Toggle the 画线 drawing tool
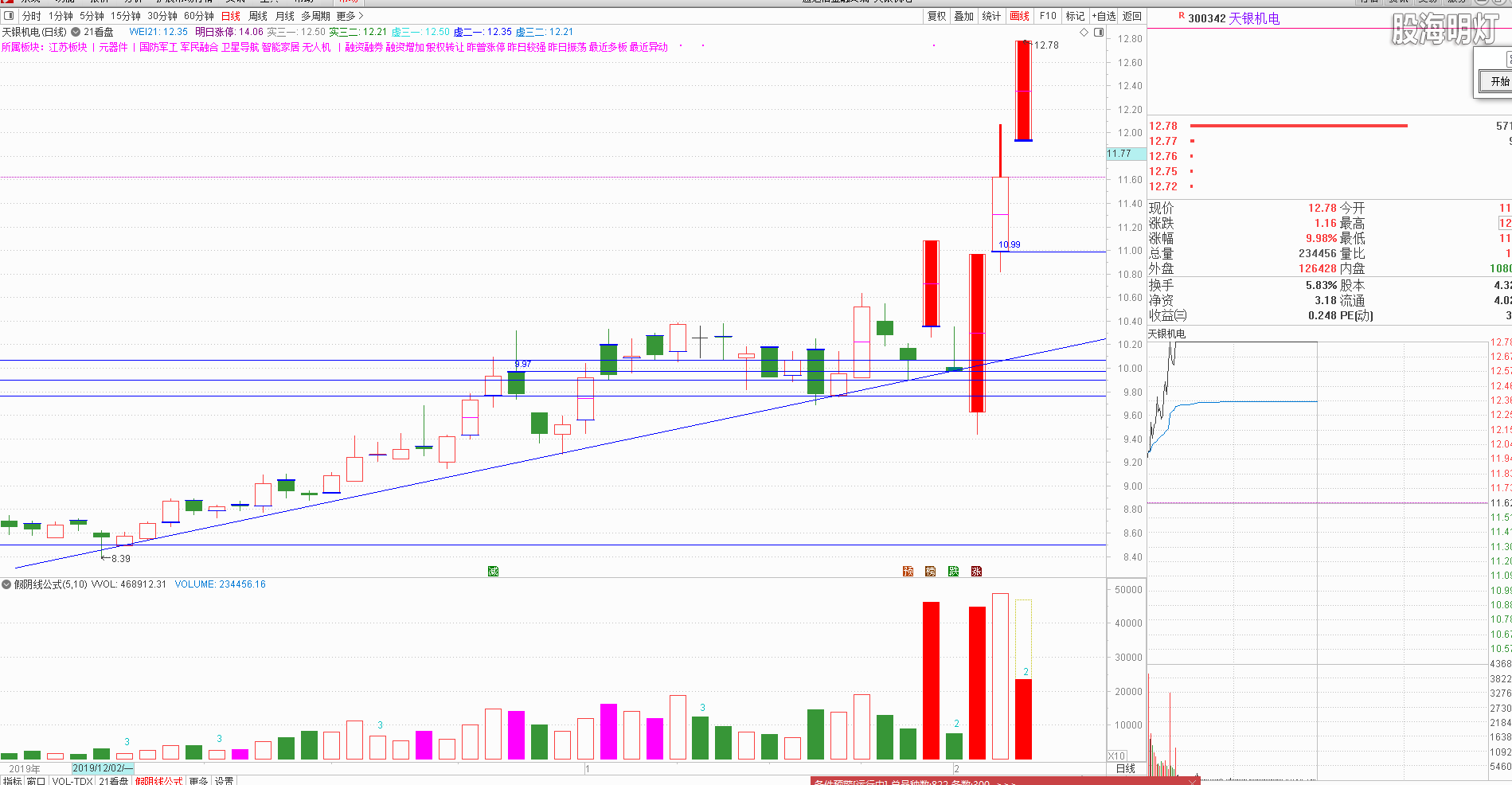The height and width of the screenshot is (785, 1512). coord(1020,16)
